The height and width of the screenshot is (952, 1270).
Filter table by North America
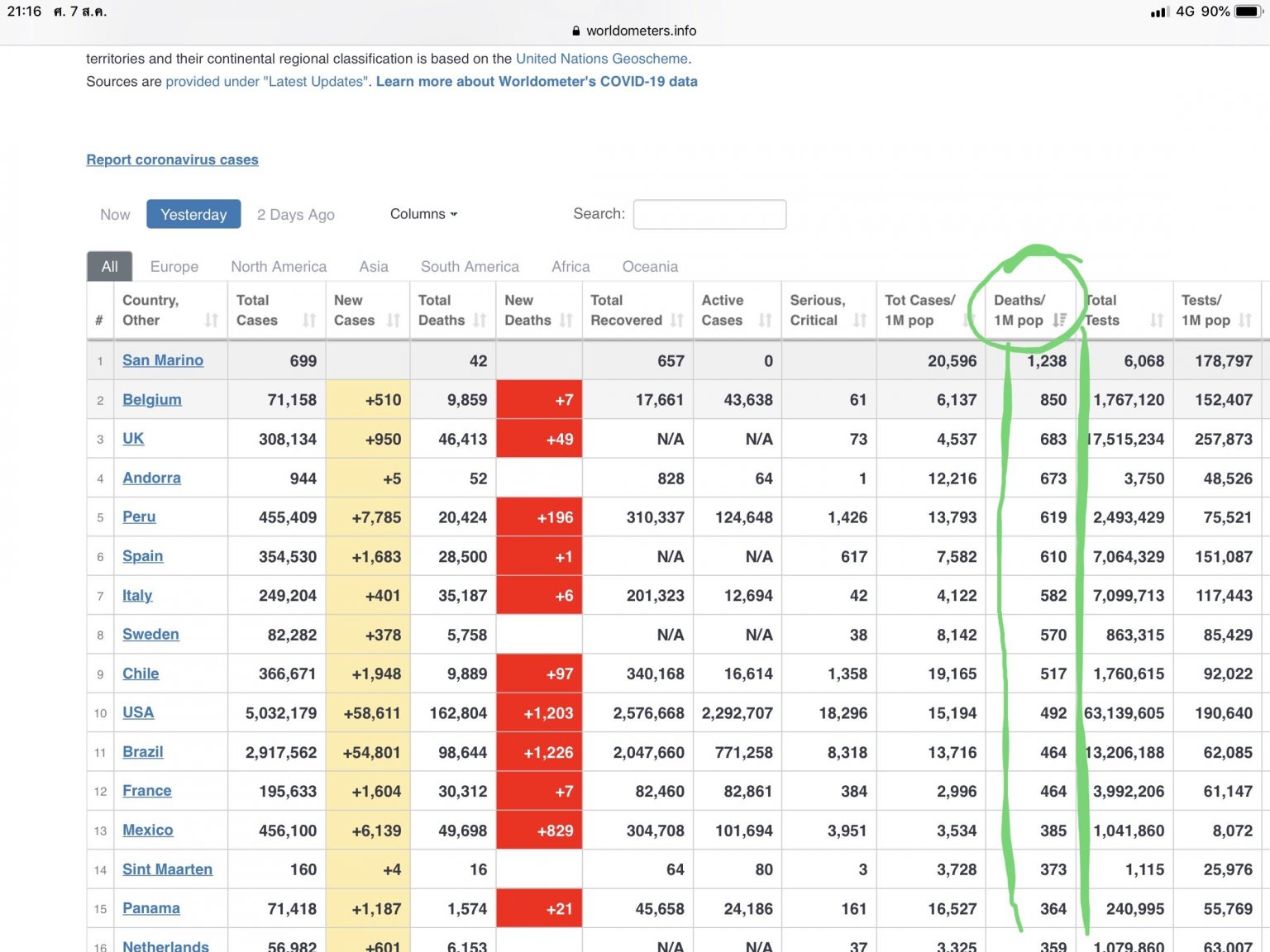(x=279, y=267)
